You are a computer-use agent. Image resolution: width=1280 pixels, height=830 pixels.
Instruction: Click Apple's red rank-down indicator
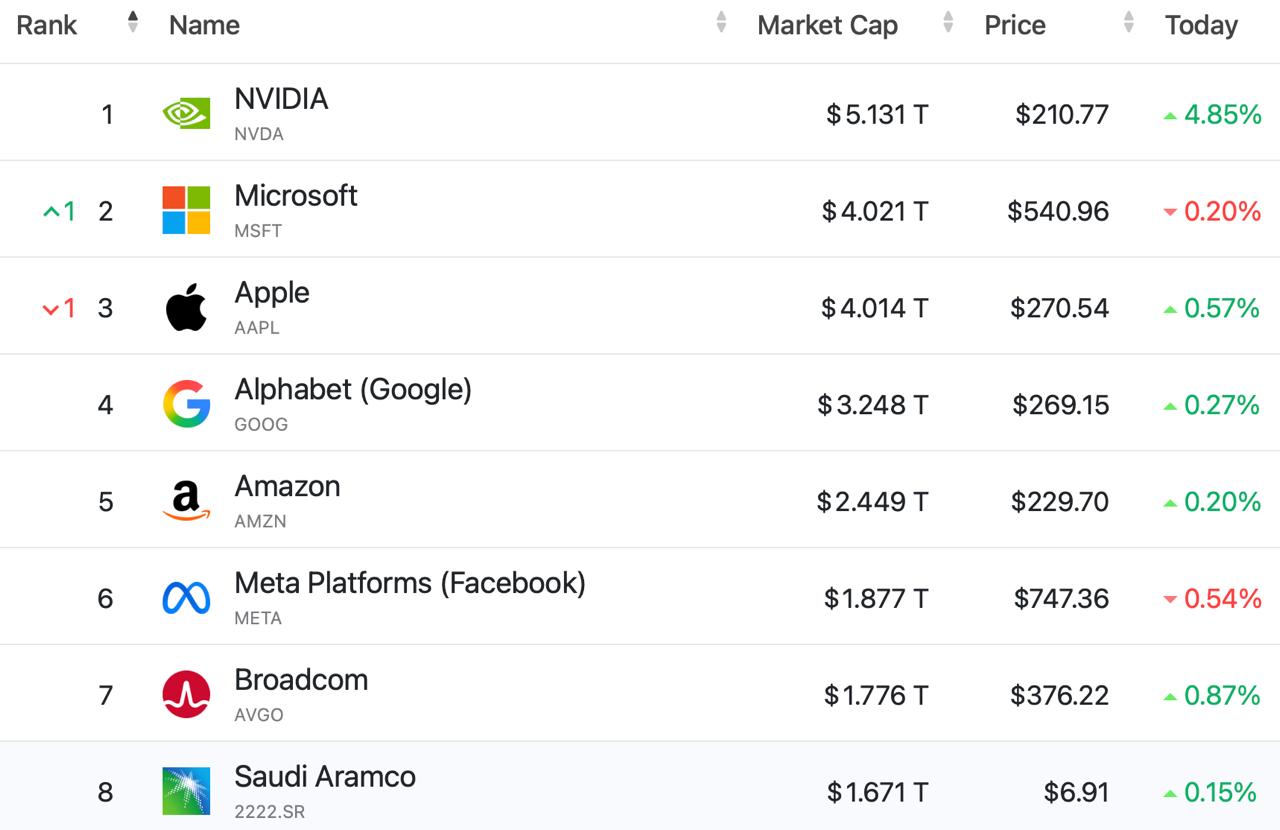pyautogui.click(x=59, y=308)
